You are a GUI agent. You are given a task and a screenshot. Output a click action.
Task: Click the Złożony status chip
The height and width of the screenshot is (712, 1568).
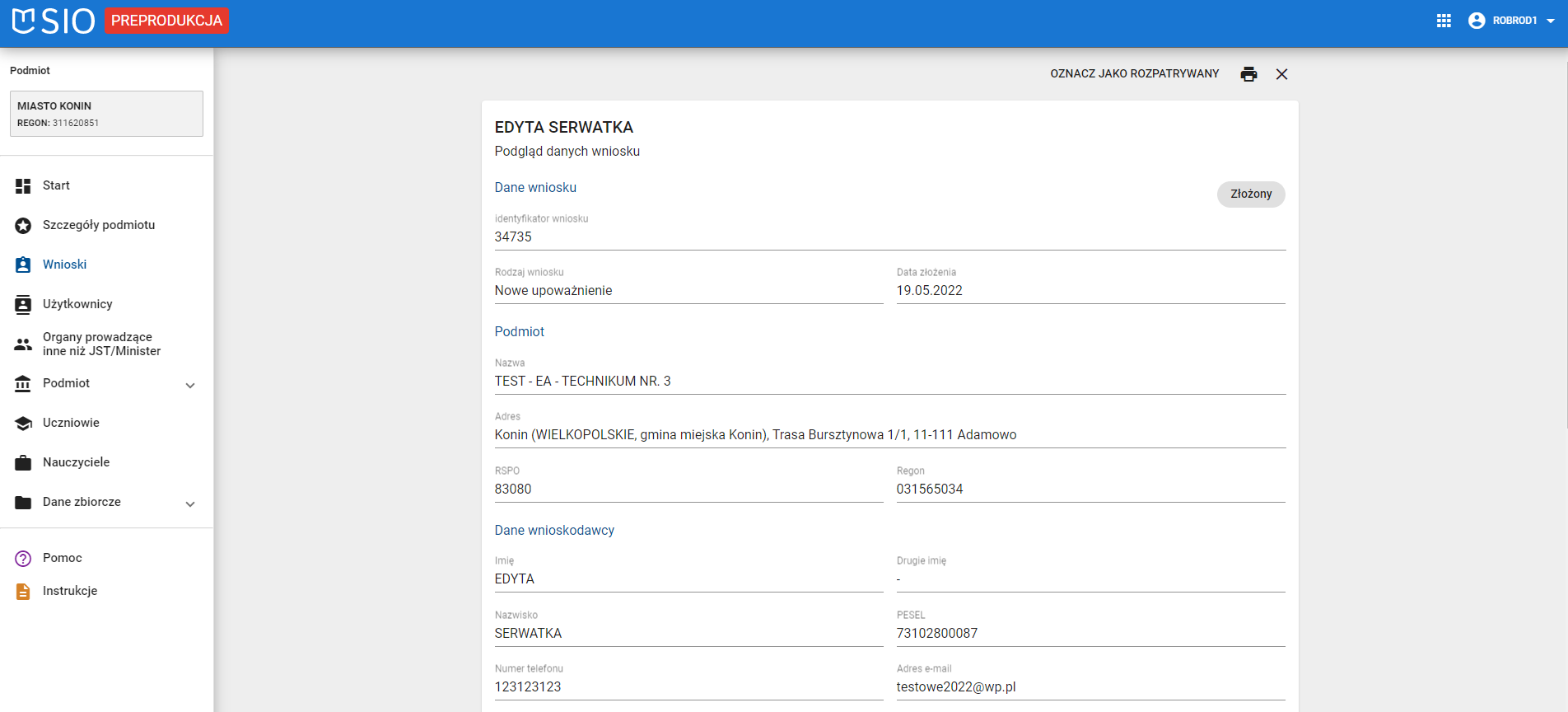click(x=1250, y=194)
